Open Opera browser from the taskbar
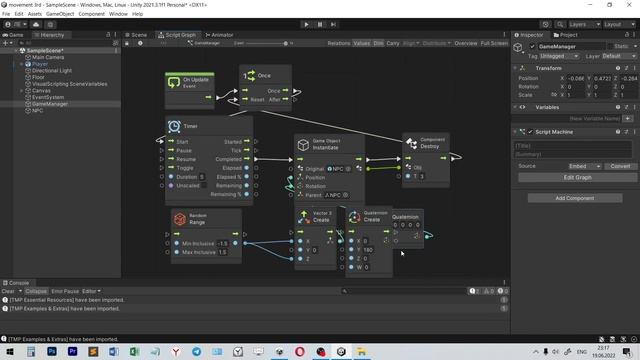The height and width of the screenshot is (360, 640). click(300, 351)
